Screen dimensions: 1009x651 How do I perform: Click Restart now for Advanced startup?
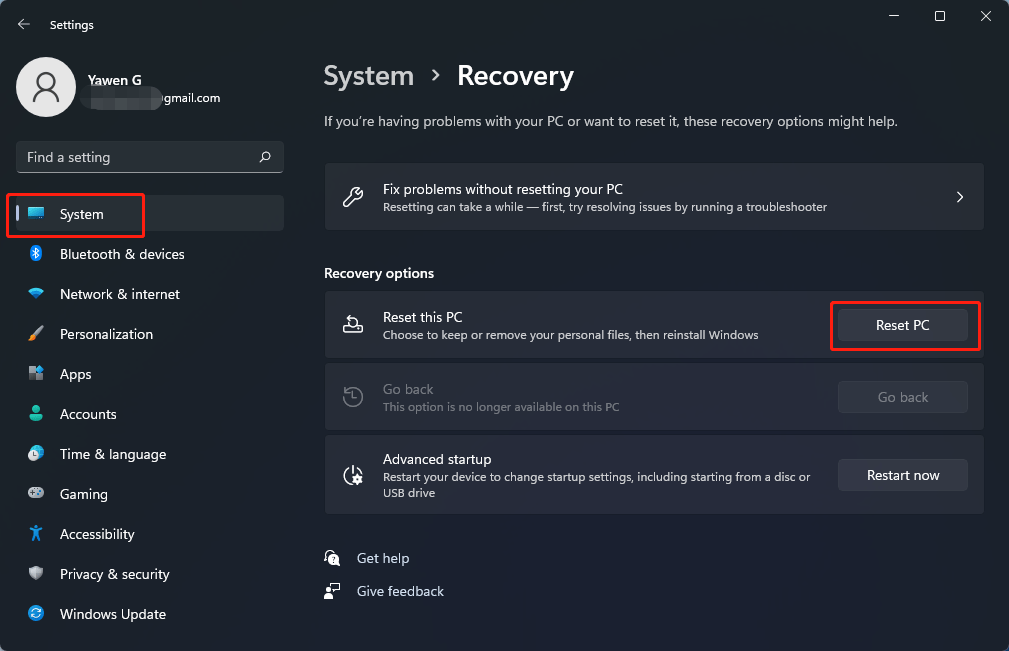pyautogui.click(x=902, y=474)
